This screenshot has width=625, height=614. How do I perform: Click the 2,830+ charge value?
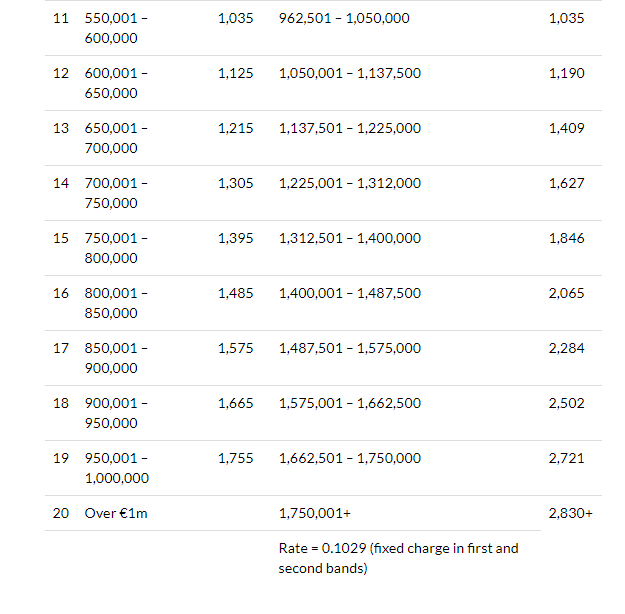click(x=571, y=513)
